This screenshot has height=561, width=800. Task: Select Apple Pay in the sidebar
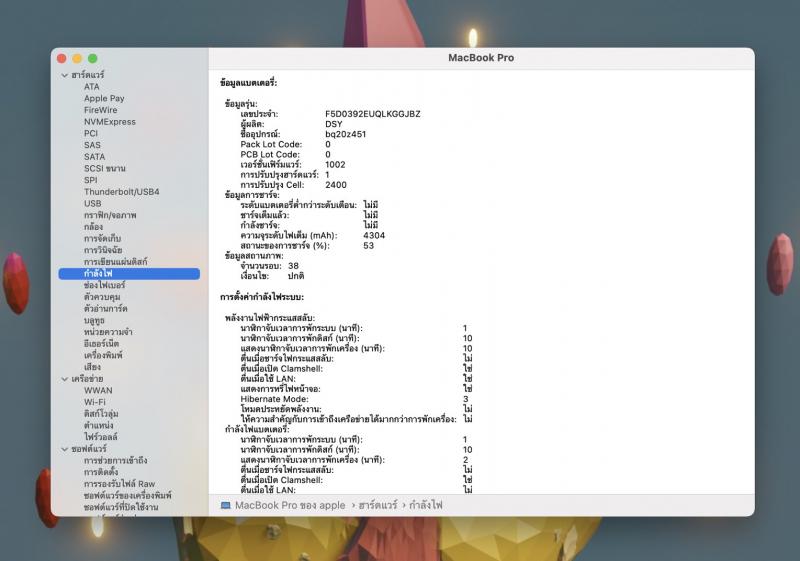click(x=104, y=98)
